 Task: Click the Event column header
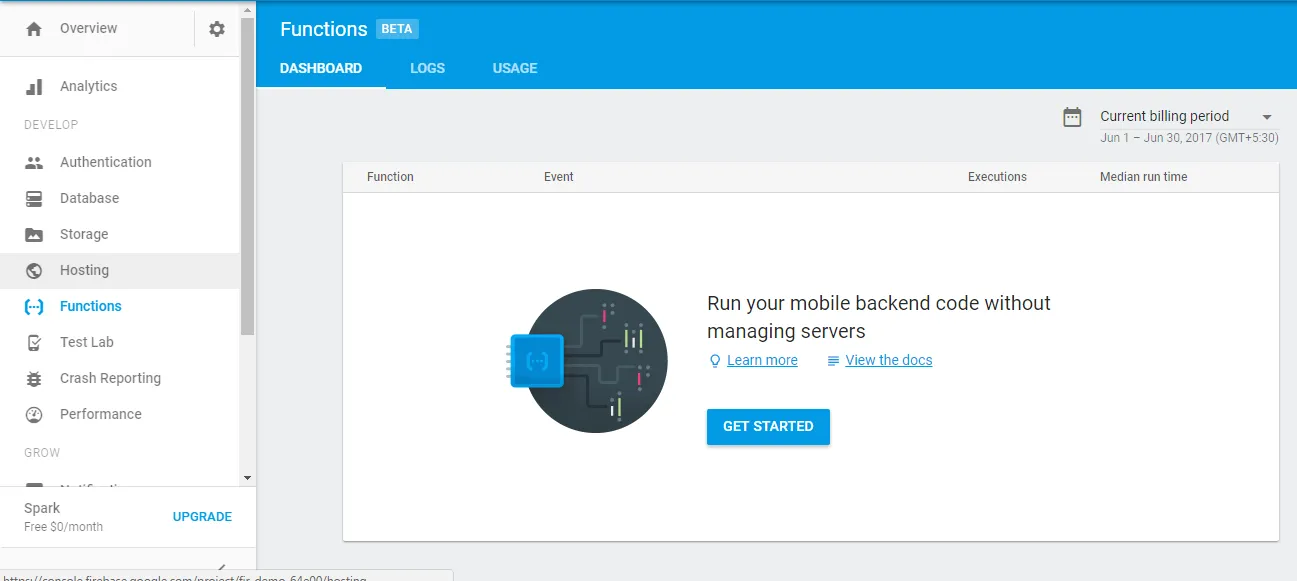[x=559, y=177]
